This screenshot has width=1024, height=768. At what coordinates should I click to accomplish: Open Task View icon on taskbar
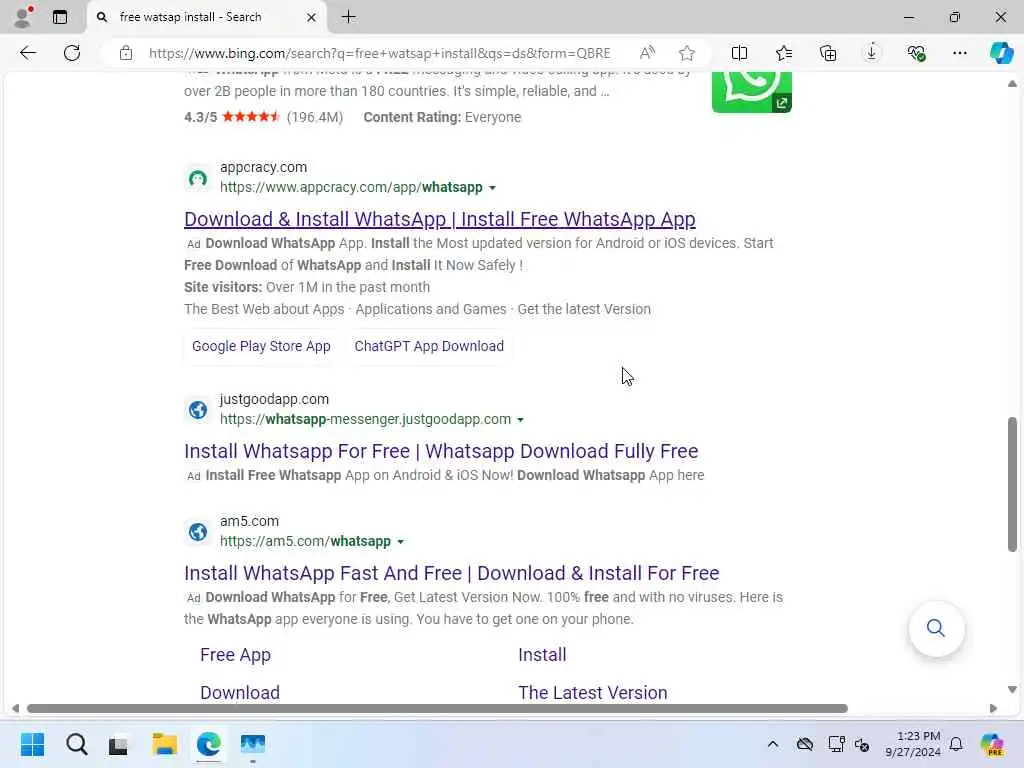[x=120, y=745]
